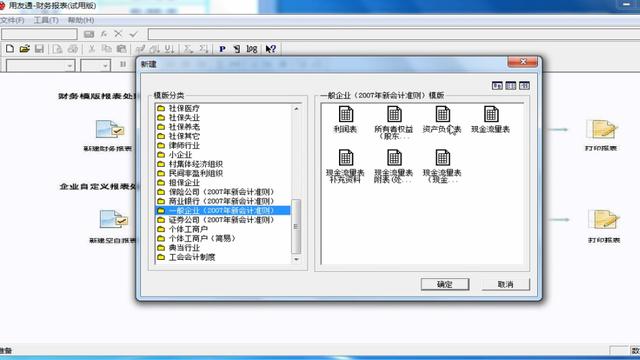The width and height of the screenshot is (640, 360).
Task: Click the 取消 button
Action: [x=506, y=284]
